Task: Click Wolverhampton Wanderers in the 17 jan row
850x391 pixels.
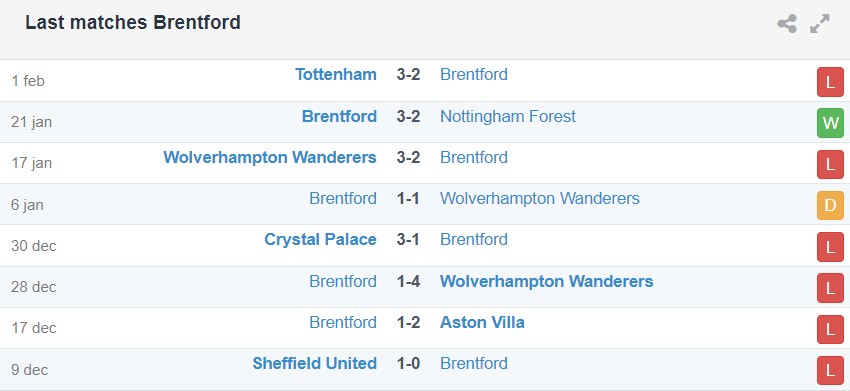Action: [270, 157]
